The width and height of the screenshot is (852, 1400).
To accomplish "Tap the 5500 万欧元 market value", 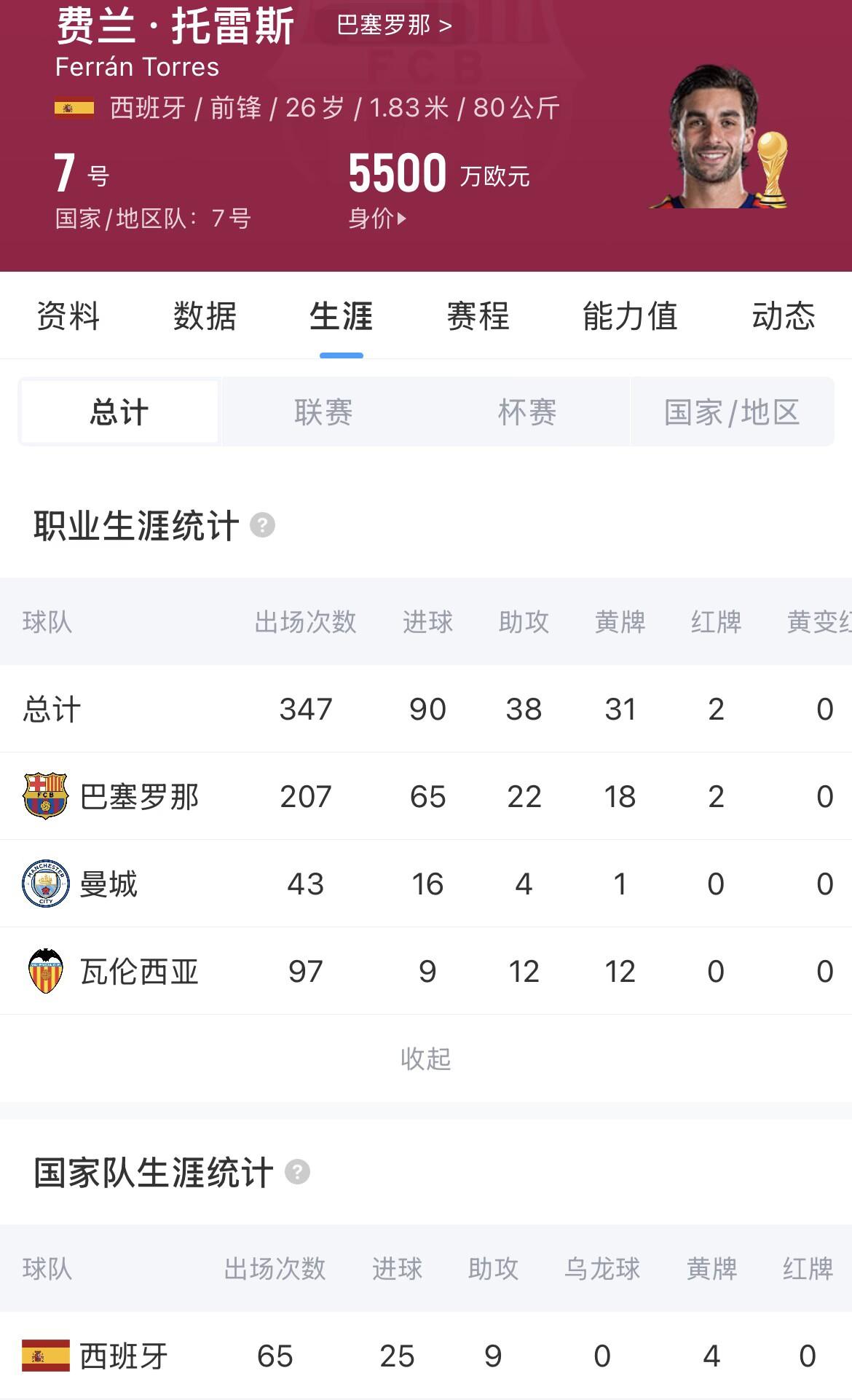I will click(438, 173).
